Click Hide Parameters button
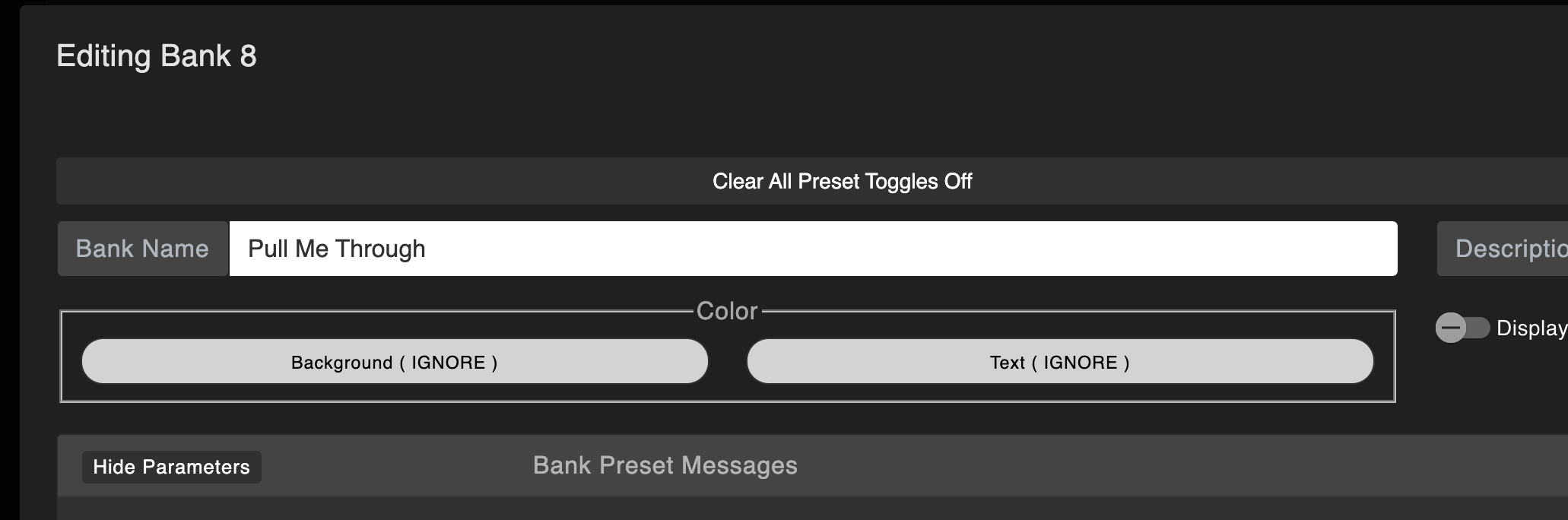The height and width of the screenshot is (520, 1568). coord(171,467)
